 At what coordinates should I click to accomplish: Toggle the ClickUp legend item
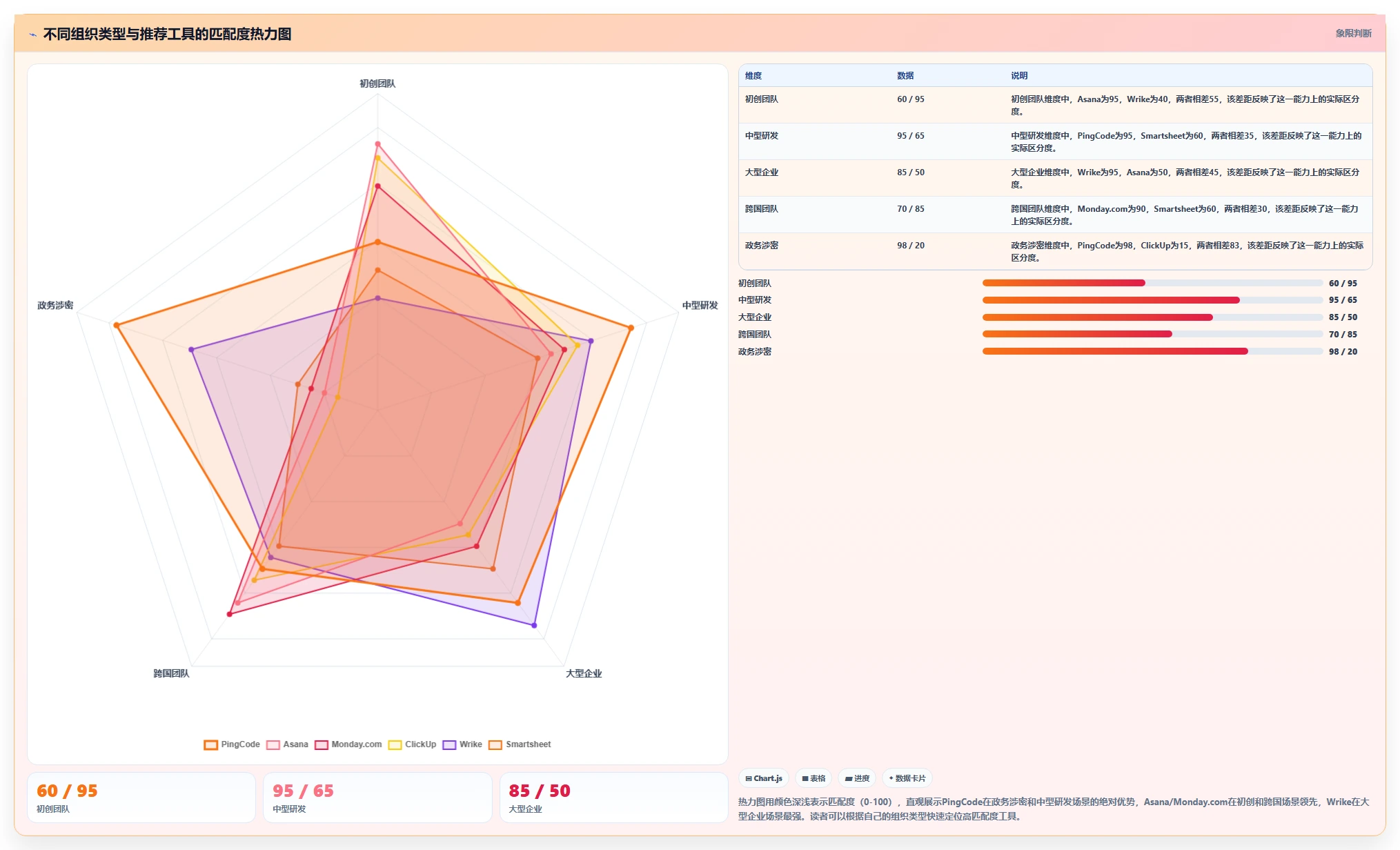pyautogui.click(x=412, y=744)
